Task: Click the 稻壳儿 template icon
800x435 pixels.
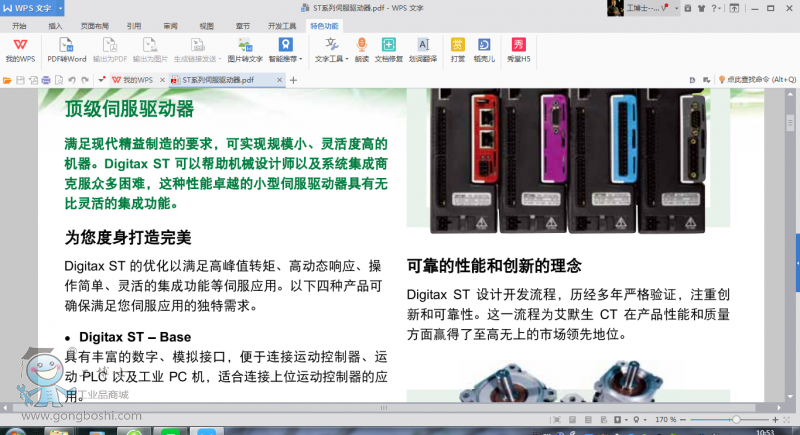Action: coord(484,50)
